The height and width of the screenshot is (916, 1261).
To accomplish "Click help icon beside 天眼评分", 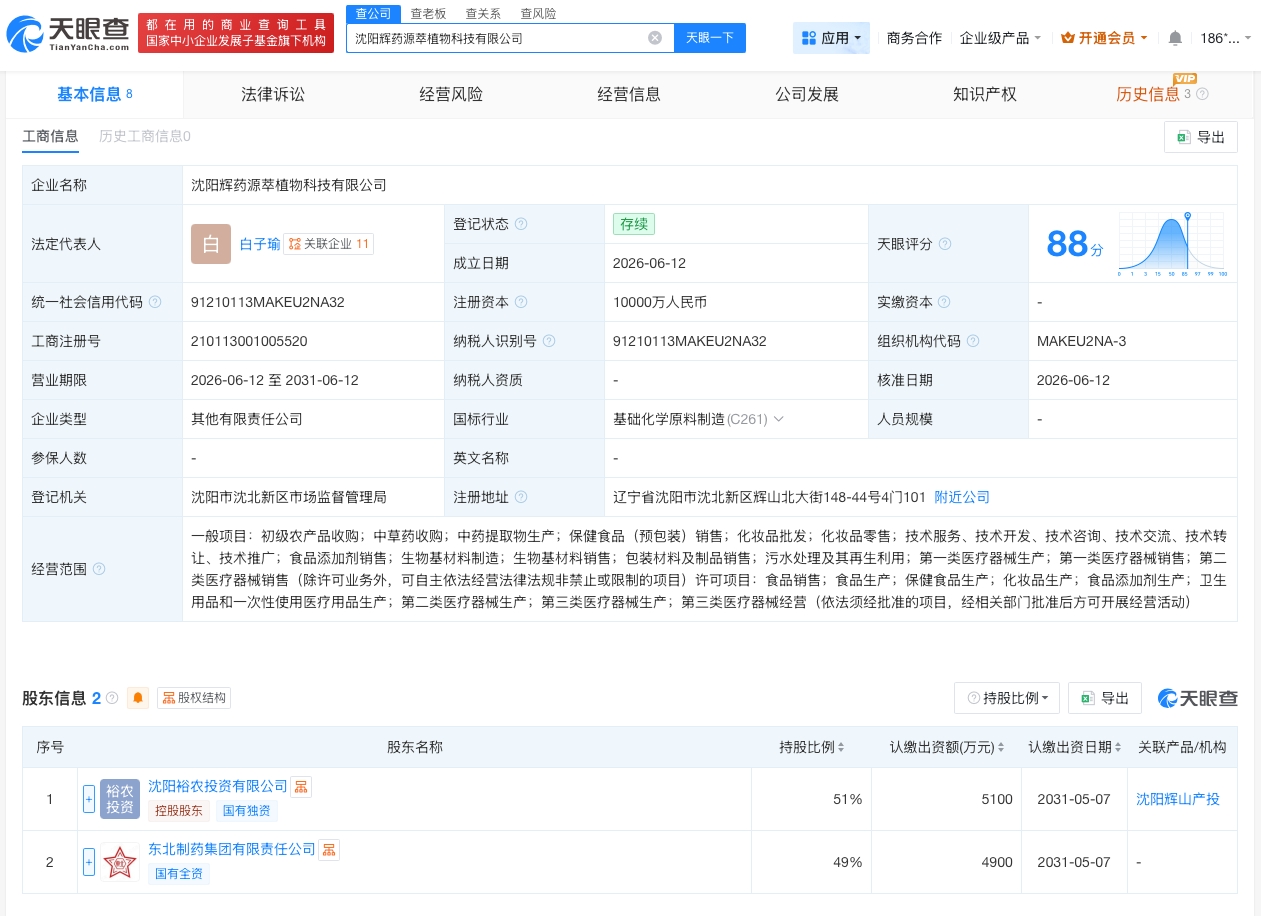I will click(x=945, y=244).
